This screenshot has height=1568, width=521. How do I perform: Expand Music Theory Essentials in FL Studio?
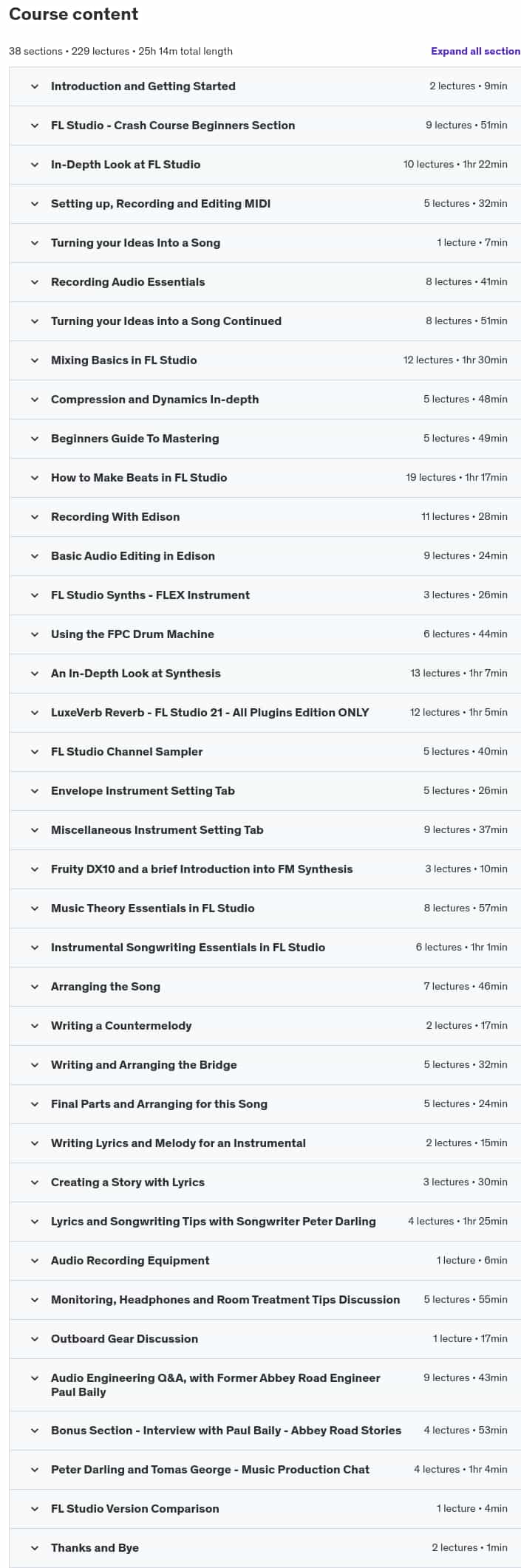pyautogui.click(x=265, y=908)
